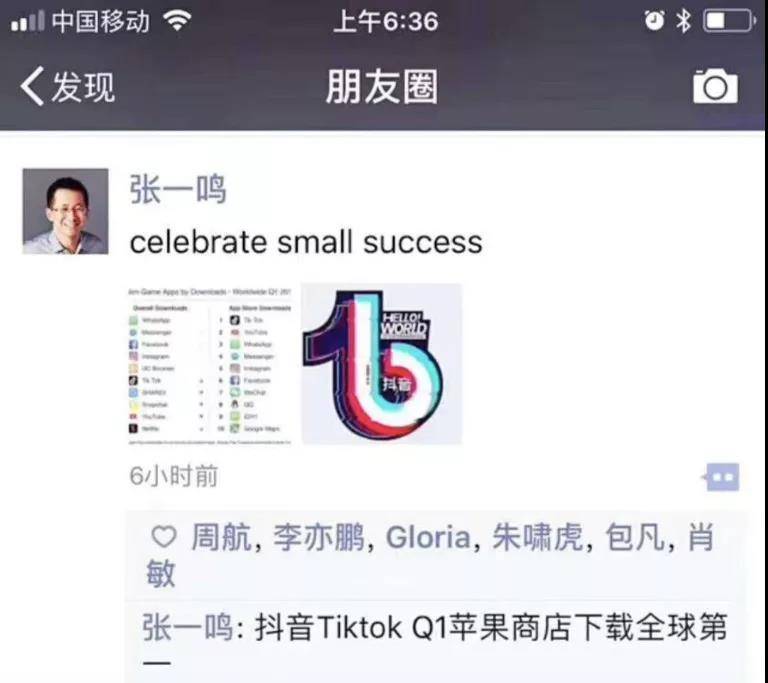Tap the battery indicator icon

point(729,21)
